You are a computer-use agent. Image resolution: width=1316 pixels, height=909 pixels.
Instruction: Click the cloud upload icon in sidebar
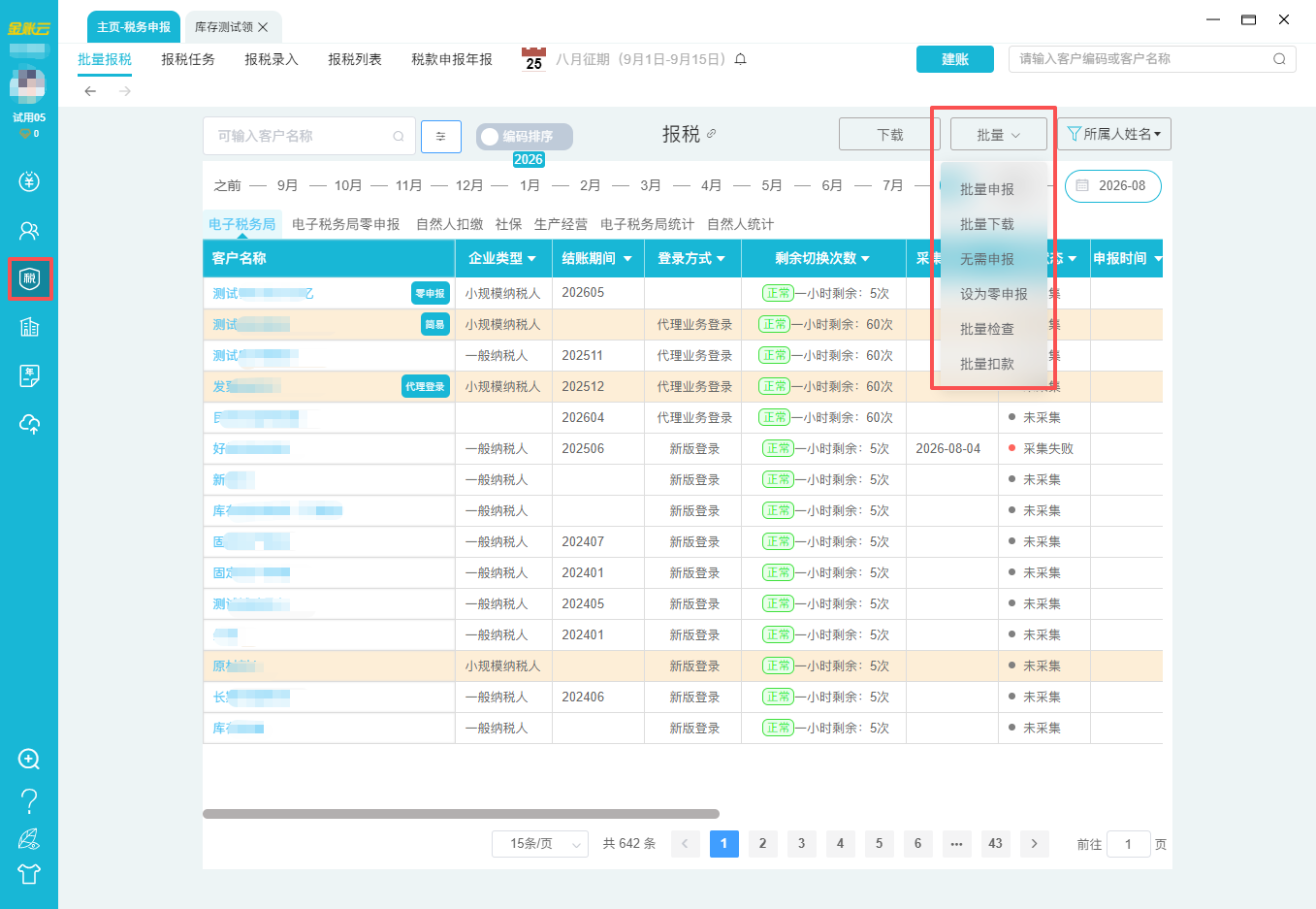[29, 424]
